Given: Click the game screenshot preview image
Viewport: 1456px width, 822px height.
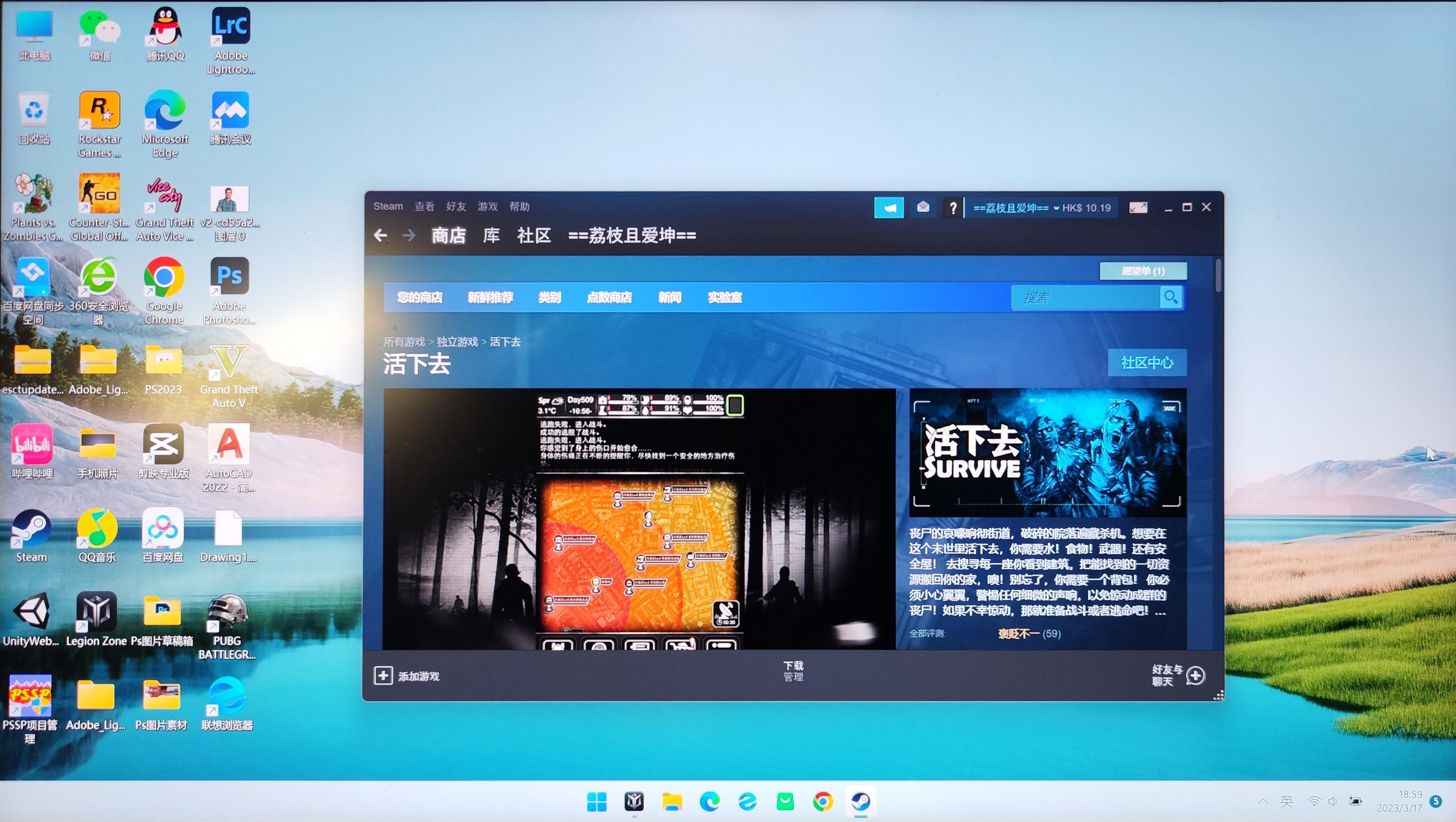Looking at the screenshot, I should (639, 519).
